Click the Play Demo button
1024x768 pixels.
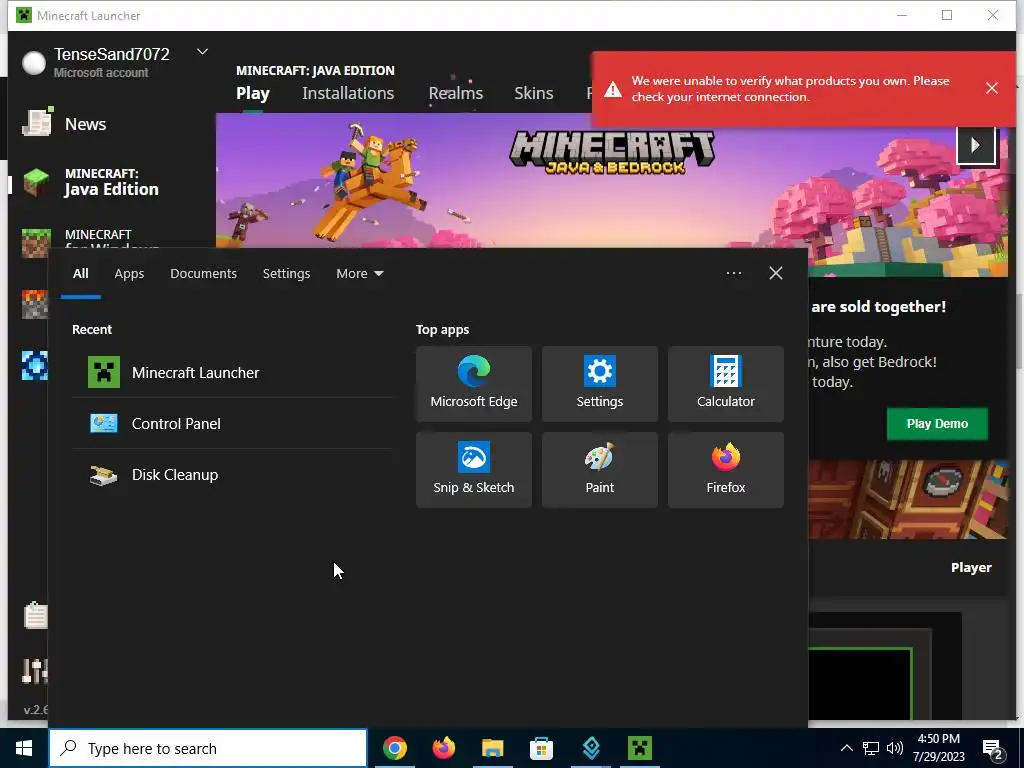tap(937, 424)
